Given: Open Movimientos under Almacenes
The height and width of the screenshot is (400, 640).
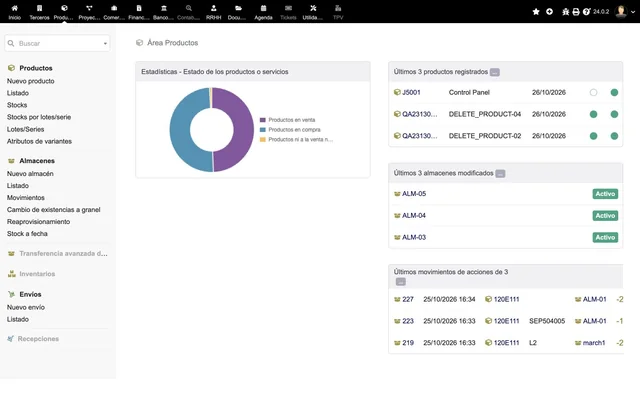Looking at the screenshot, I should point(26,198).
